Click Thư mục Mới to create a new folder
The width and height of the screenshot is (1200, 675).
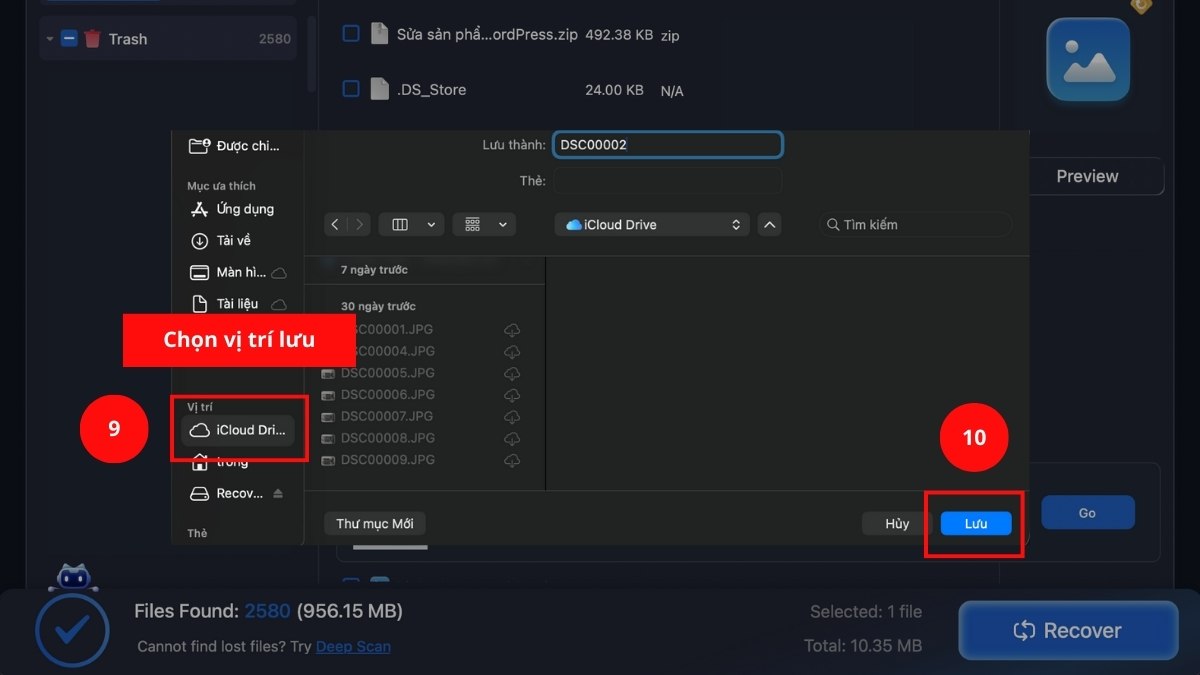click(375, 524)
